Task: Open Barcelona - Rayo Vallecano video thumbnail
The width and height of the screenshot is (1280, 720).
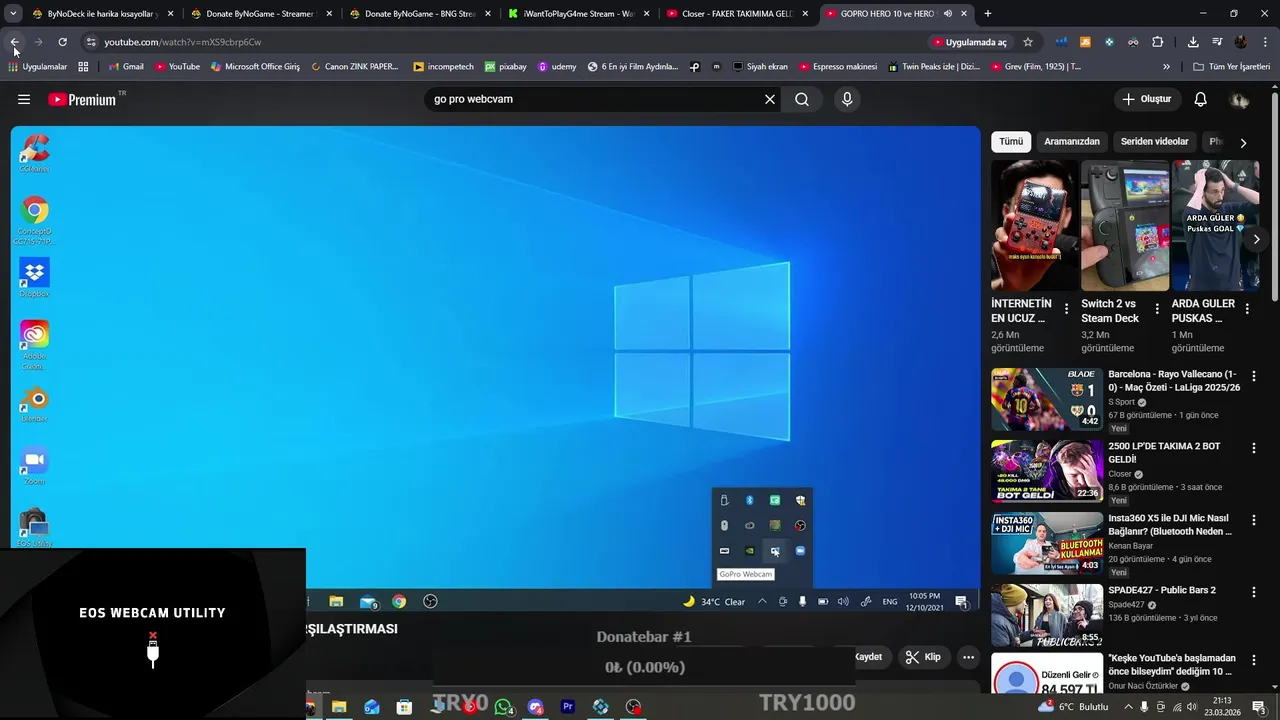Action: [1047, 399]
